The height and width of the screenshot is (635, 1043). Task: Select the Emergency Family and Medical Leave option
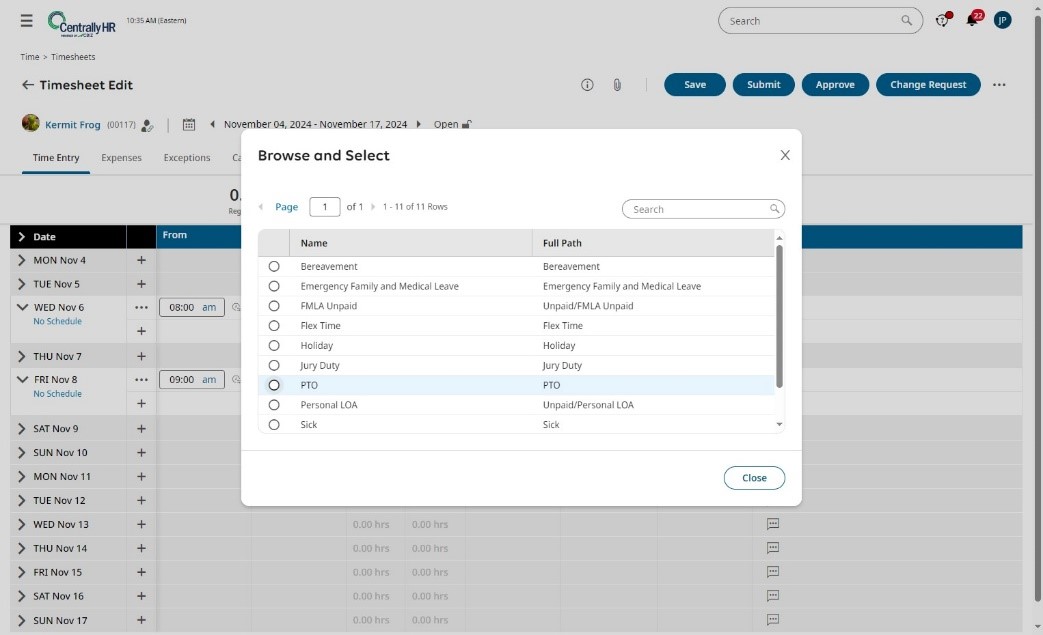click(274, 286)
